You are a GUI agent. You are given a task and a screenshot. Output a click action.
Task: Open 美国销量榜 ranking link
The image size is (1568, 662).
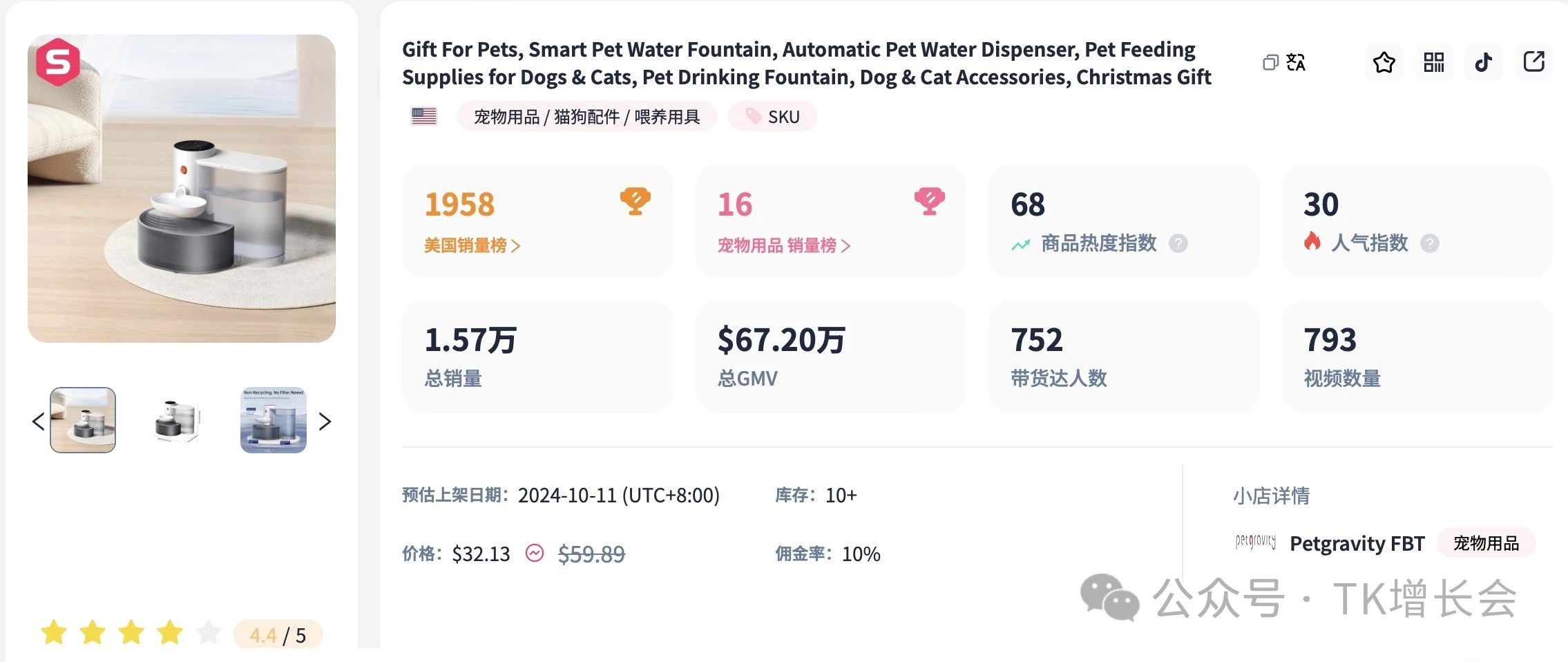[472, 245]
